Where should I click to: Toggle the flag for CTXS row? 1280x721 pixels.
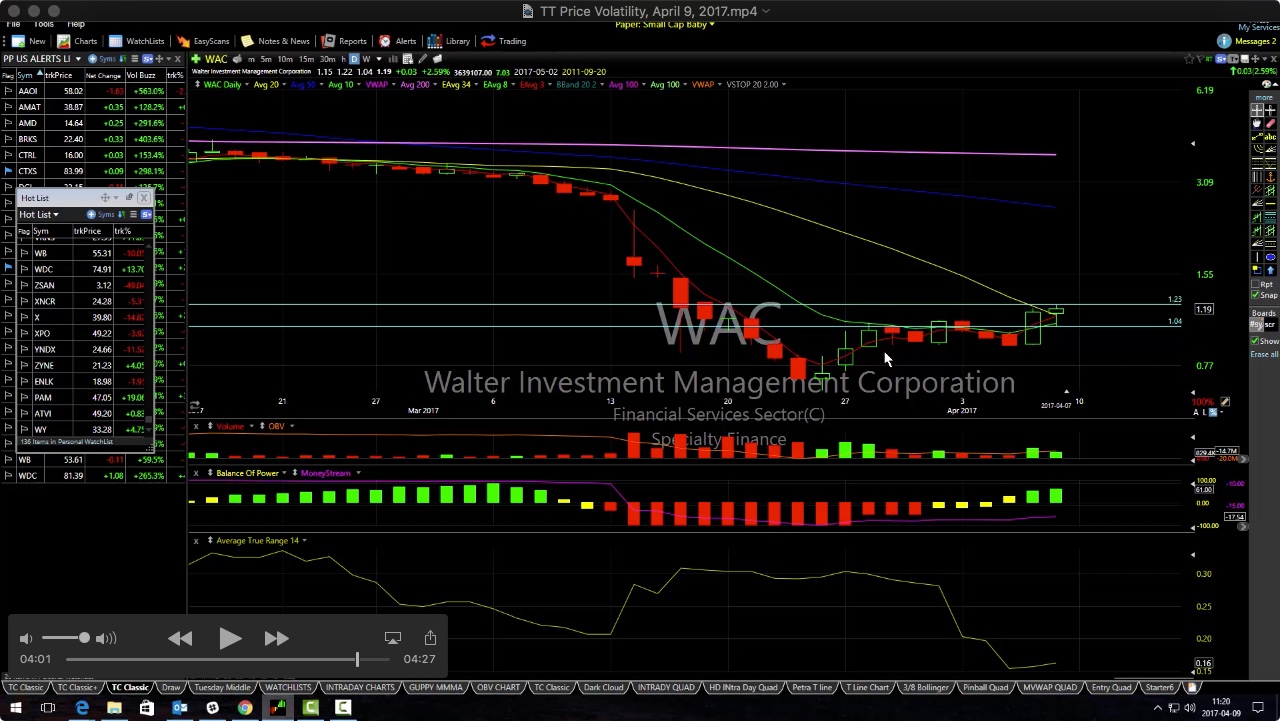[8, 171]
